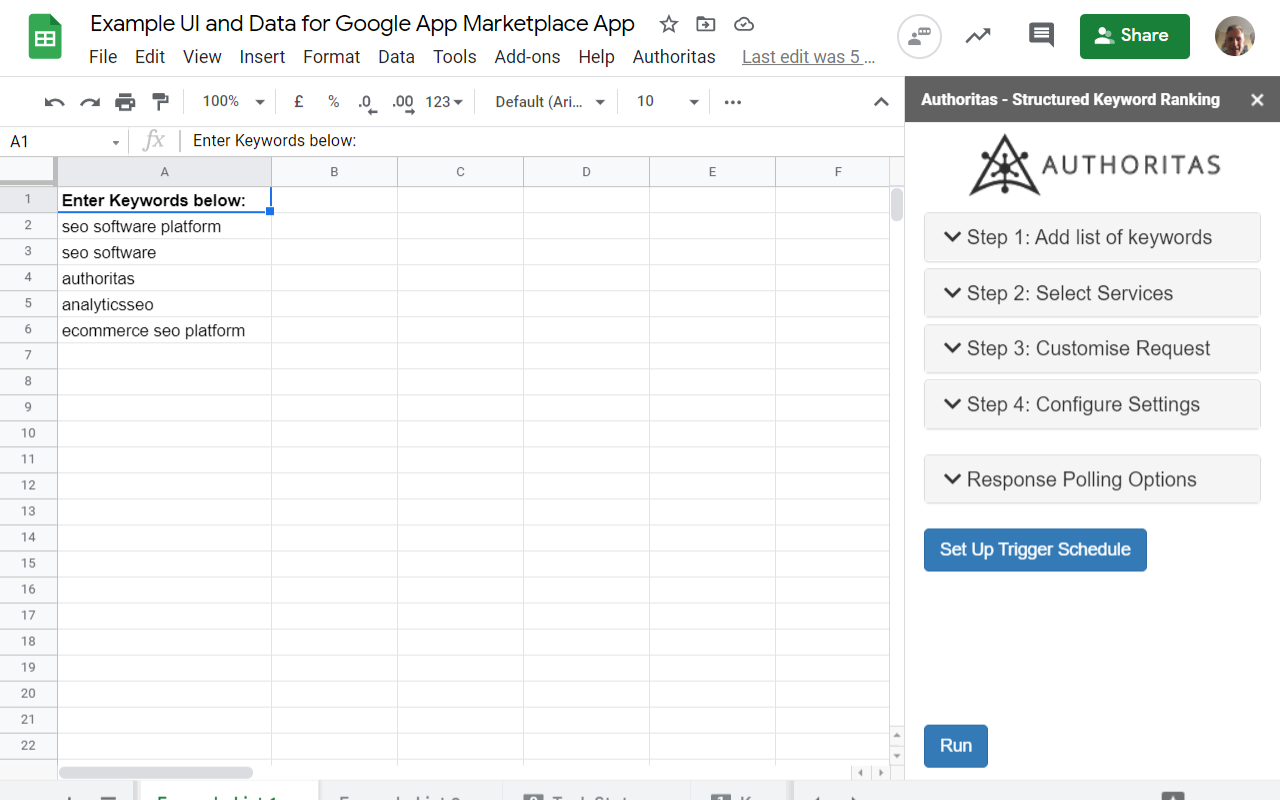Open the File menu

(x=103, y=57)
